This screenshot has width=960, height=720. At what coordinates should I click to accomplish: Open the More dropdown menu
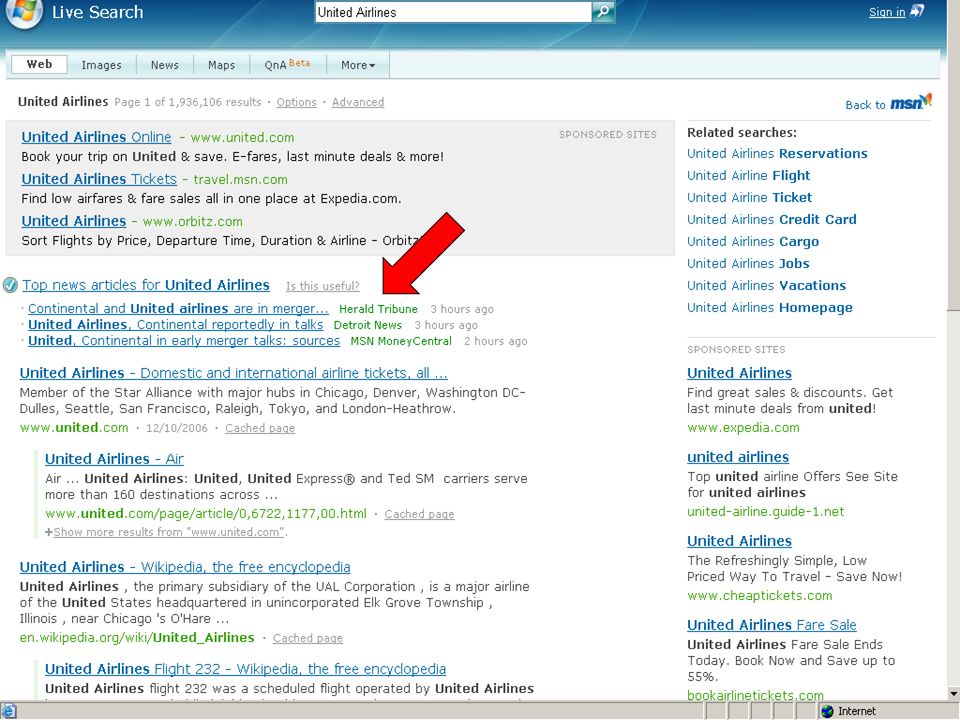coord(358,65)
